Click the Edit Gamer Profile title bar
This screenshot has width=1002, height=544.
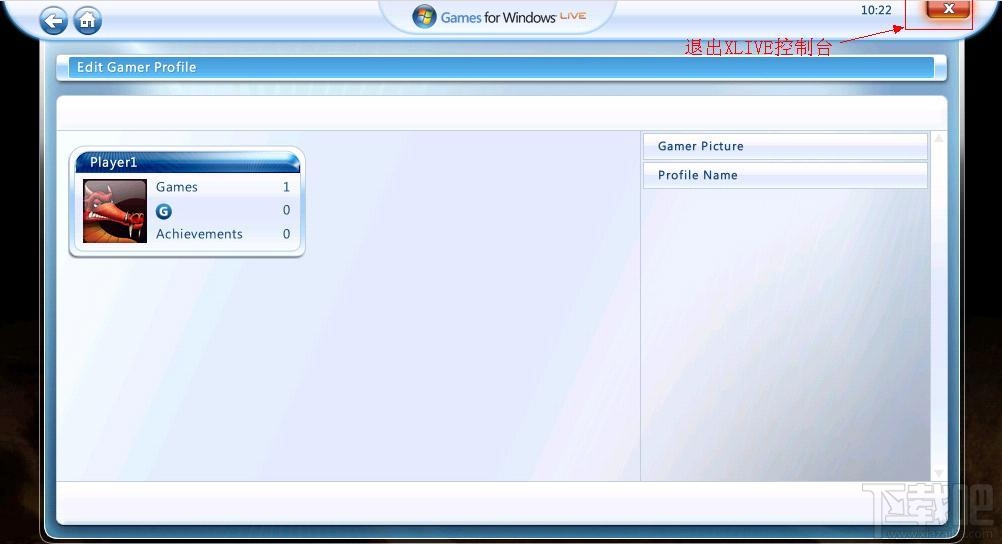pos(501,68)
